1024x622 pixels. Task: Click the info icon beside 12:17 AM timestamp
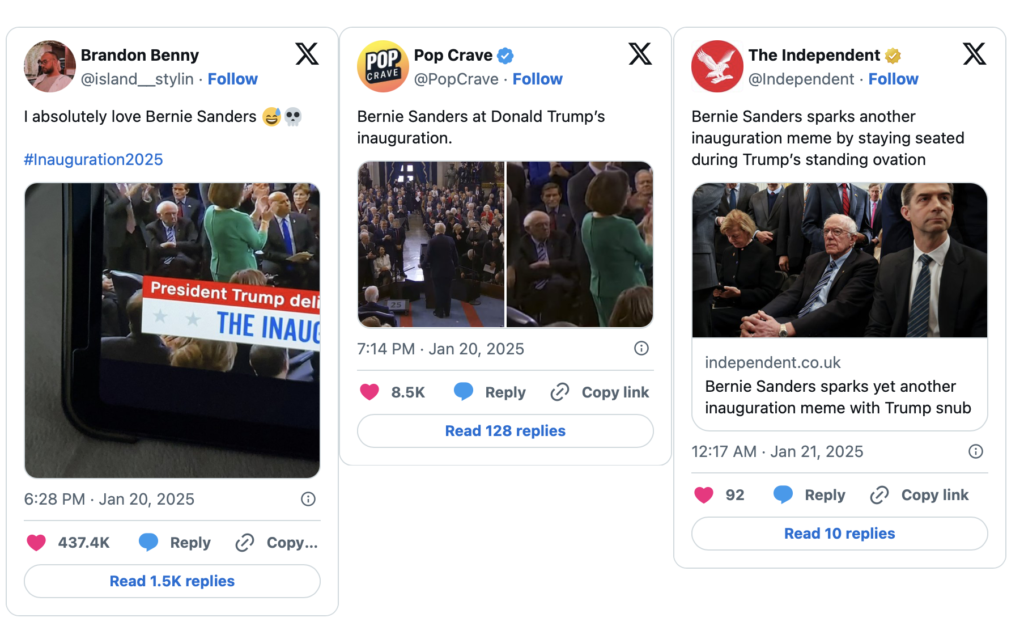975,452
